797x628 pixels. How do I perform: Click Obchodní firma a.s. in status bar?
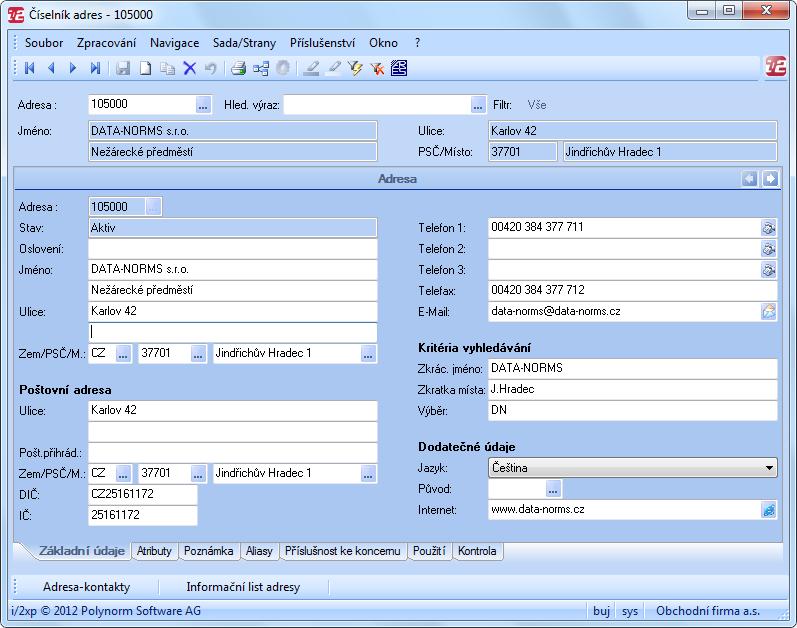(708, 611)
